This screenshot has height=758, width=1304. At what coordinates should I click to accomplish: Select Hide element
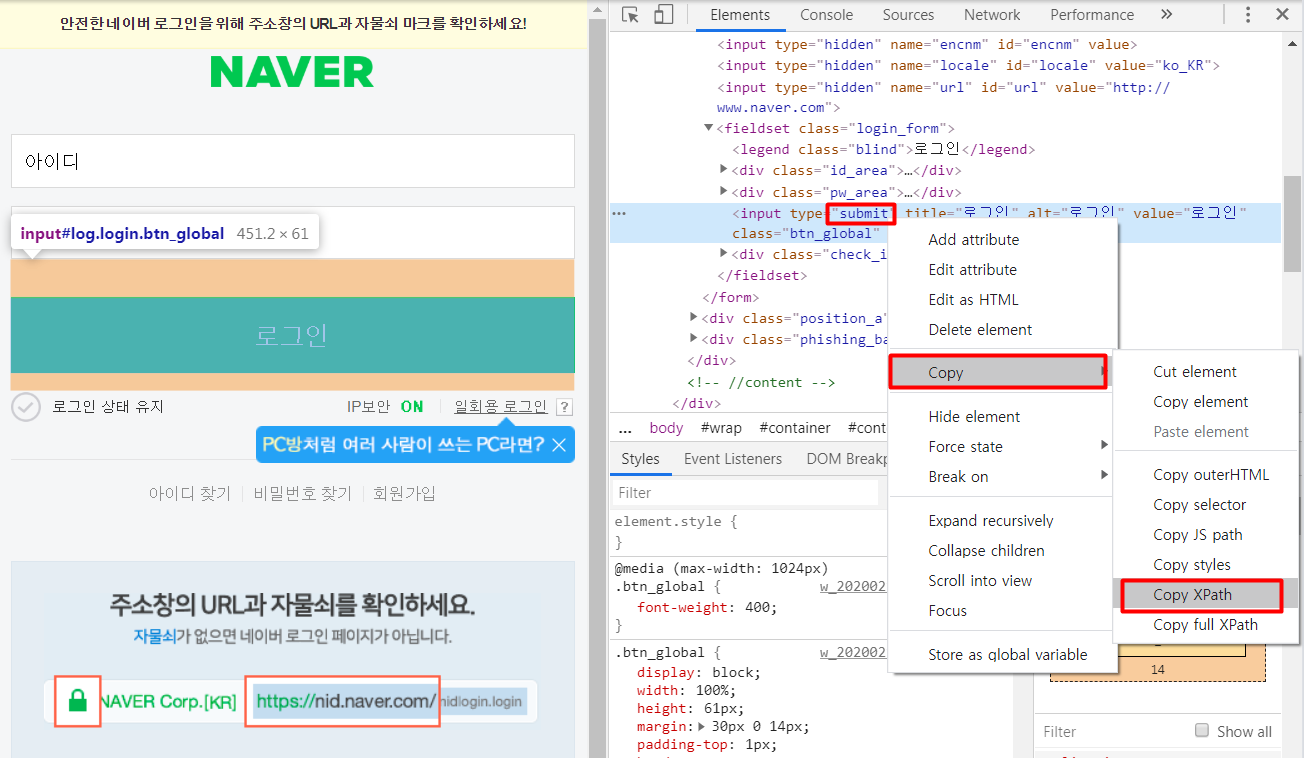coord(1001,417)
